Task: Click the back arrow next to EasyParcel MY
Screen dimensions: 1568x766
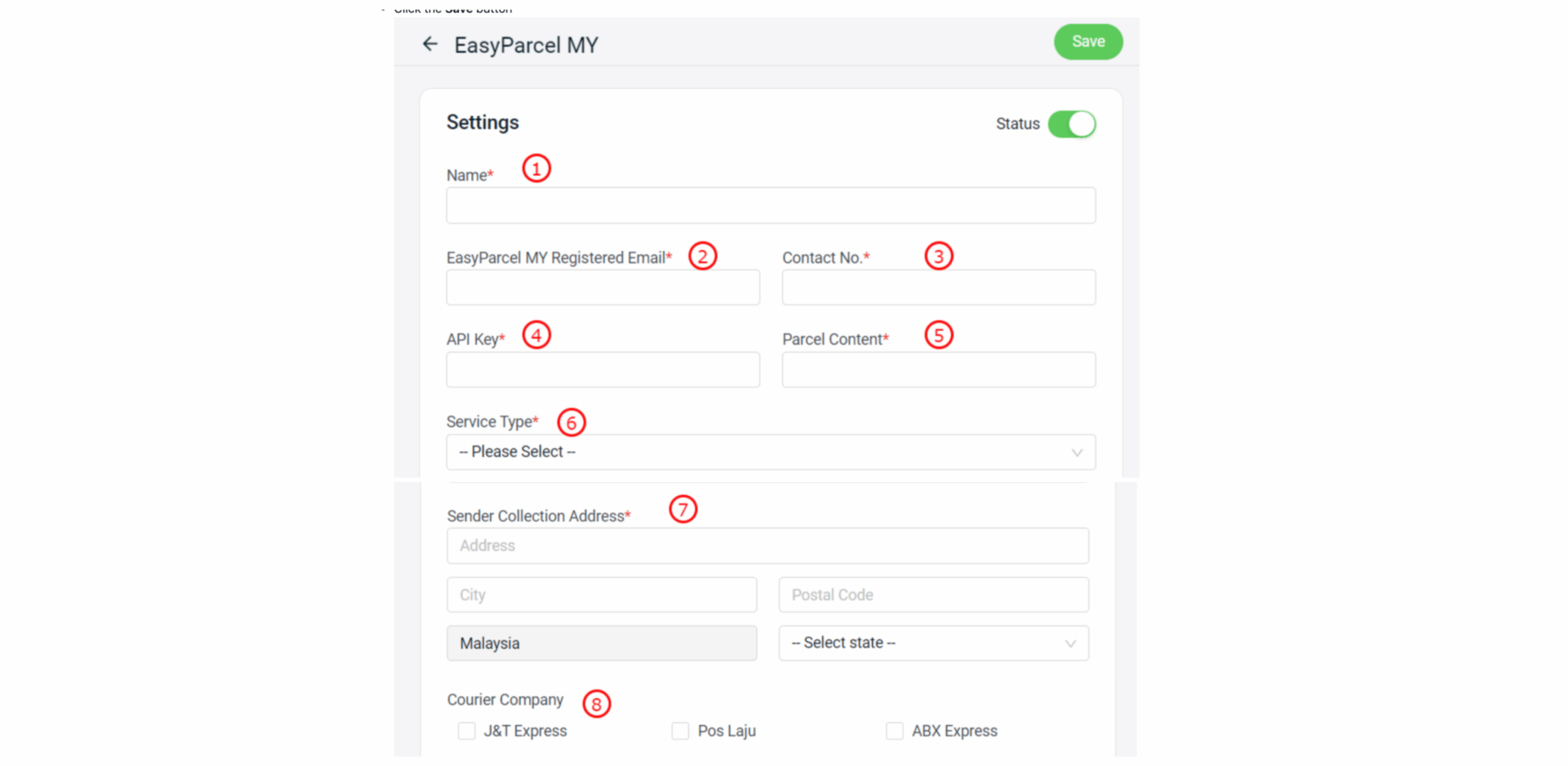Action: coord(430,44)
